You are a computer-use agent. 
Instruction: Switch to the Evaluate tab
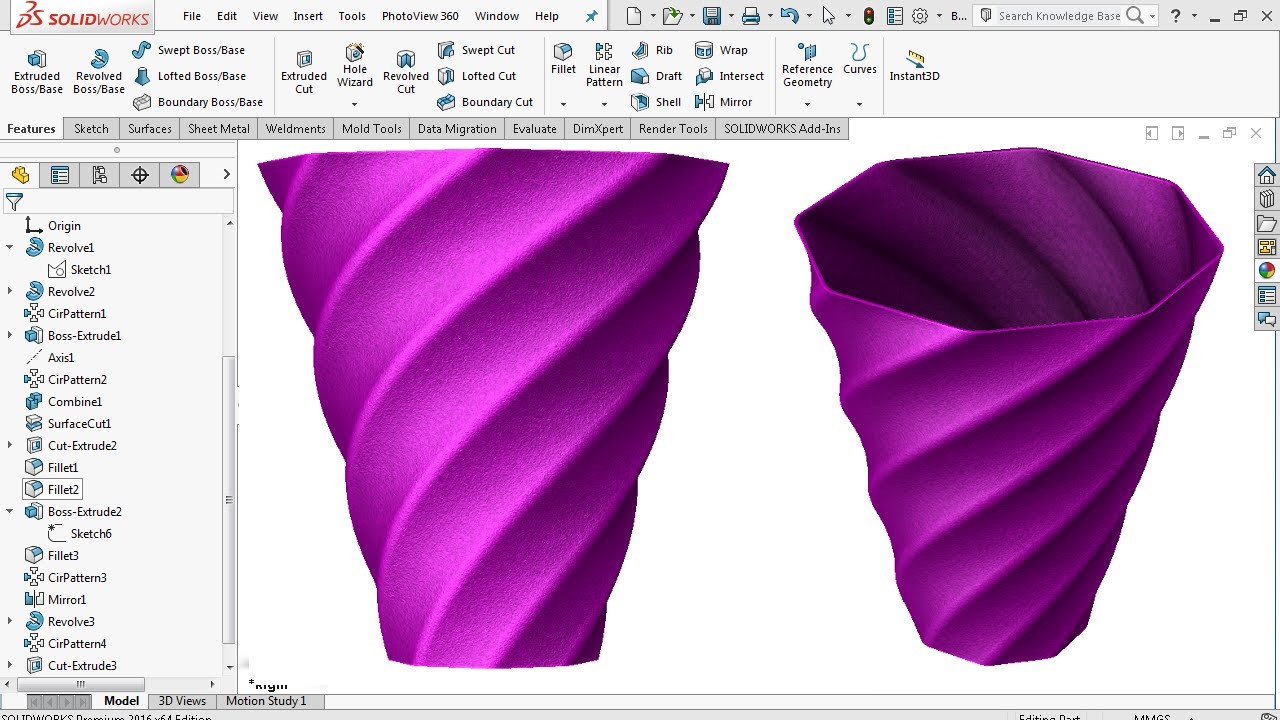tap(535, 129)
